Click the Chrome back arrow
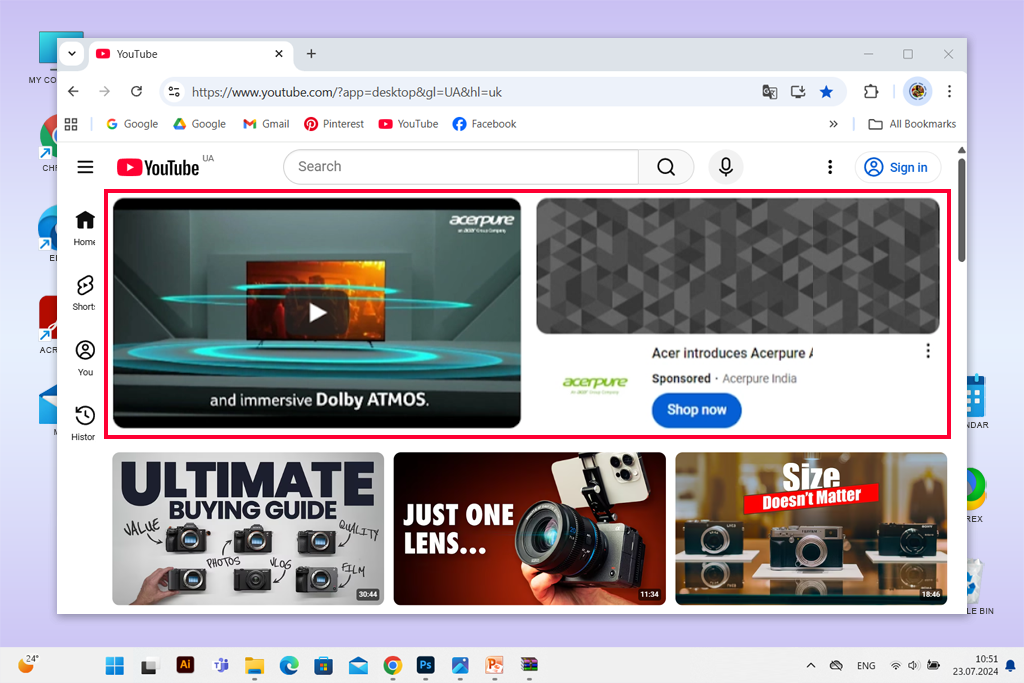This screenshot has width=1024, height=683. click(x=73, y=91)
